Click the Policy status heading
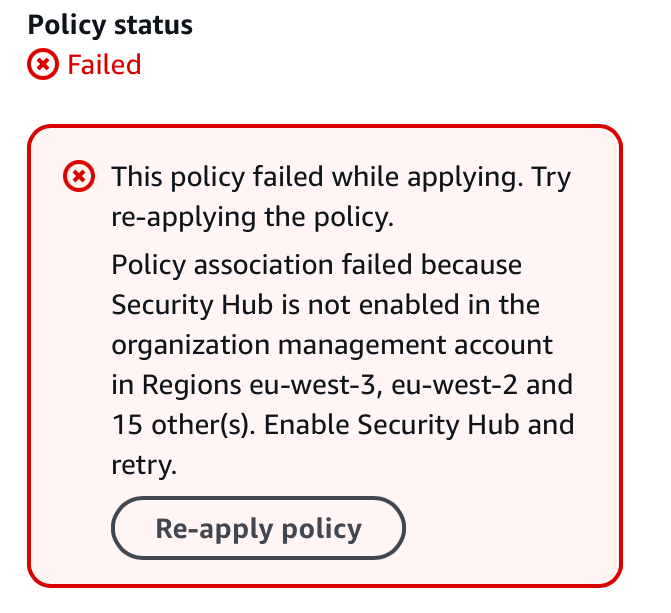671x613 pixels. [110, 26]
